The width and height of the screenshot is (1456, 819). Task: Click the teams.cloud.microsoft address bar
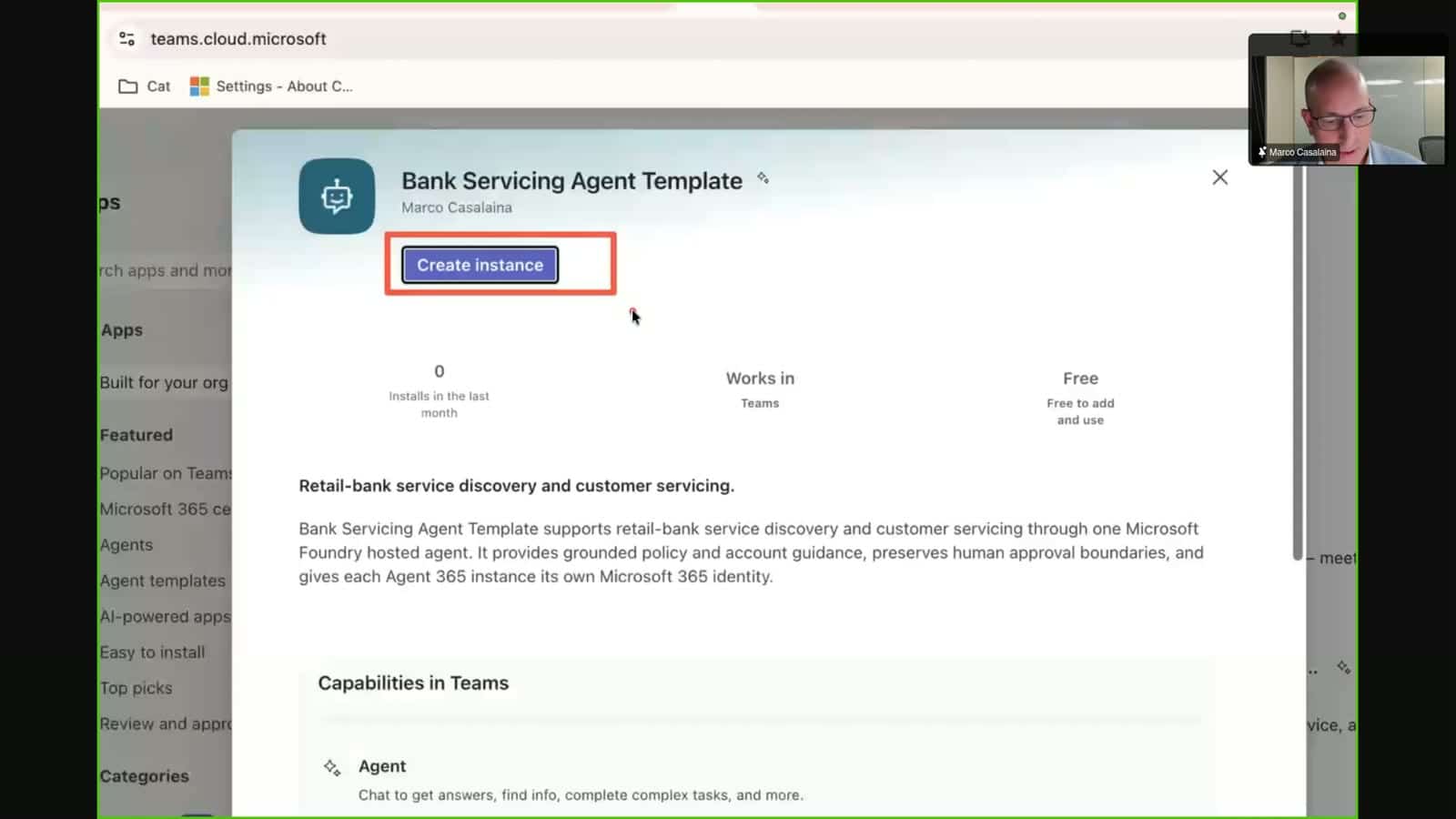(x=238, y=38)
